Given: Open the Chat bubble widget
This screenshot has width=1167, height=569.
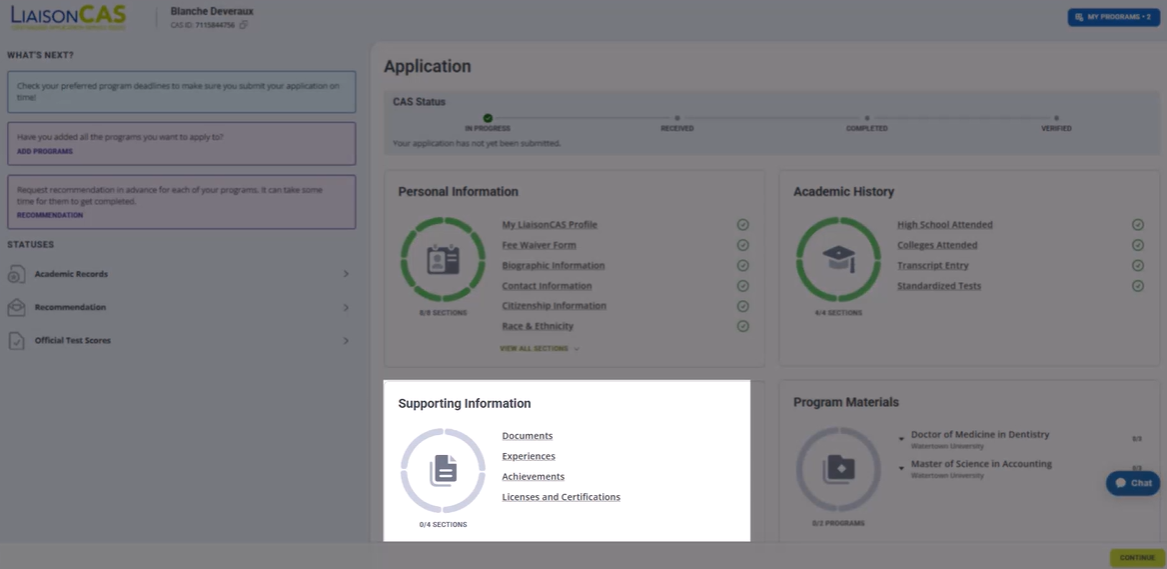Looking at the screenshot, I should [1133, 483].
